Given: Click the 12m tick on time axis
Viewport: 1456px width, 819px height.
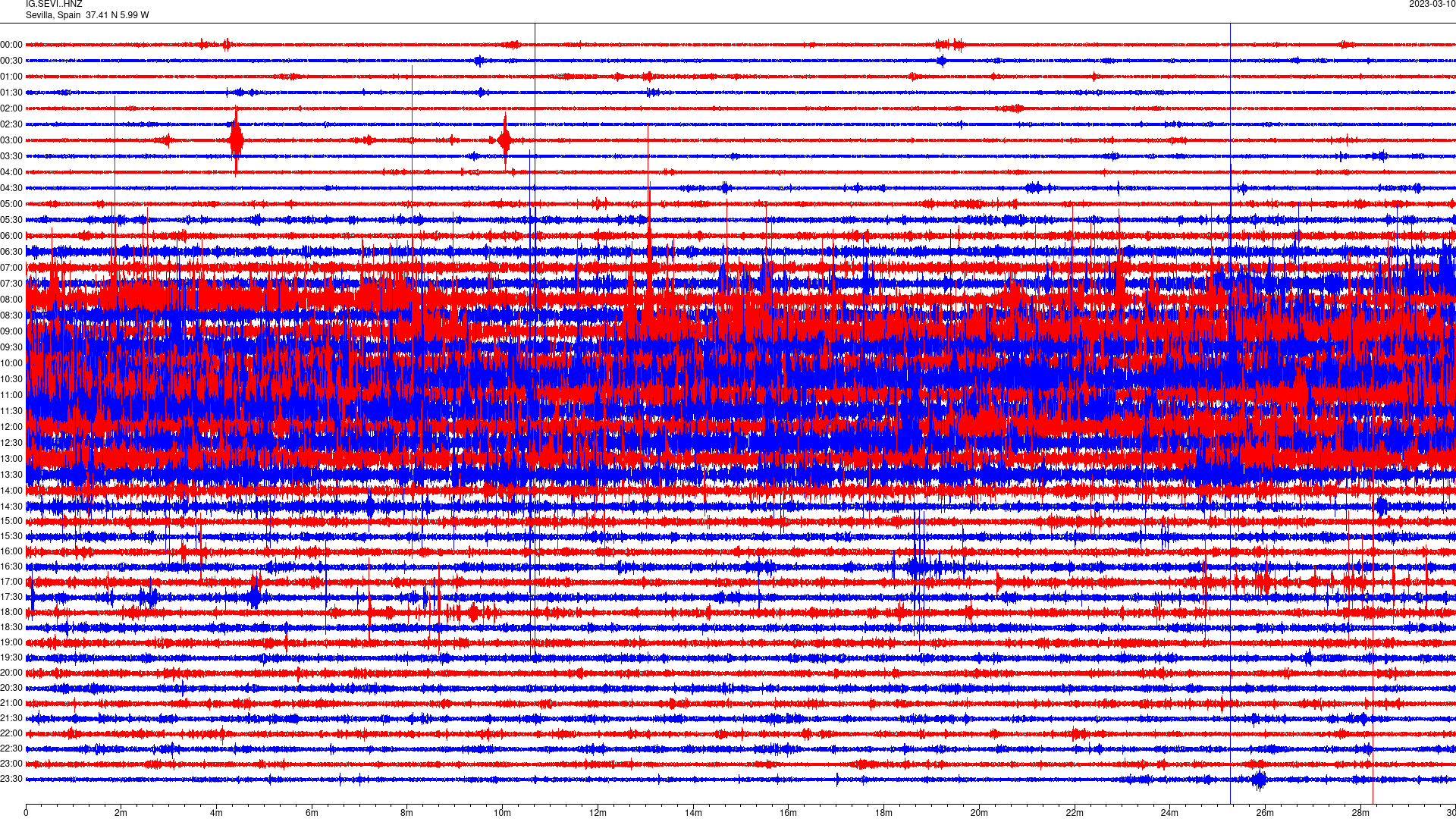Looking at the screenshot, I should [598, 813].
